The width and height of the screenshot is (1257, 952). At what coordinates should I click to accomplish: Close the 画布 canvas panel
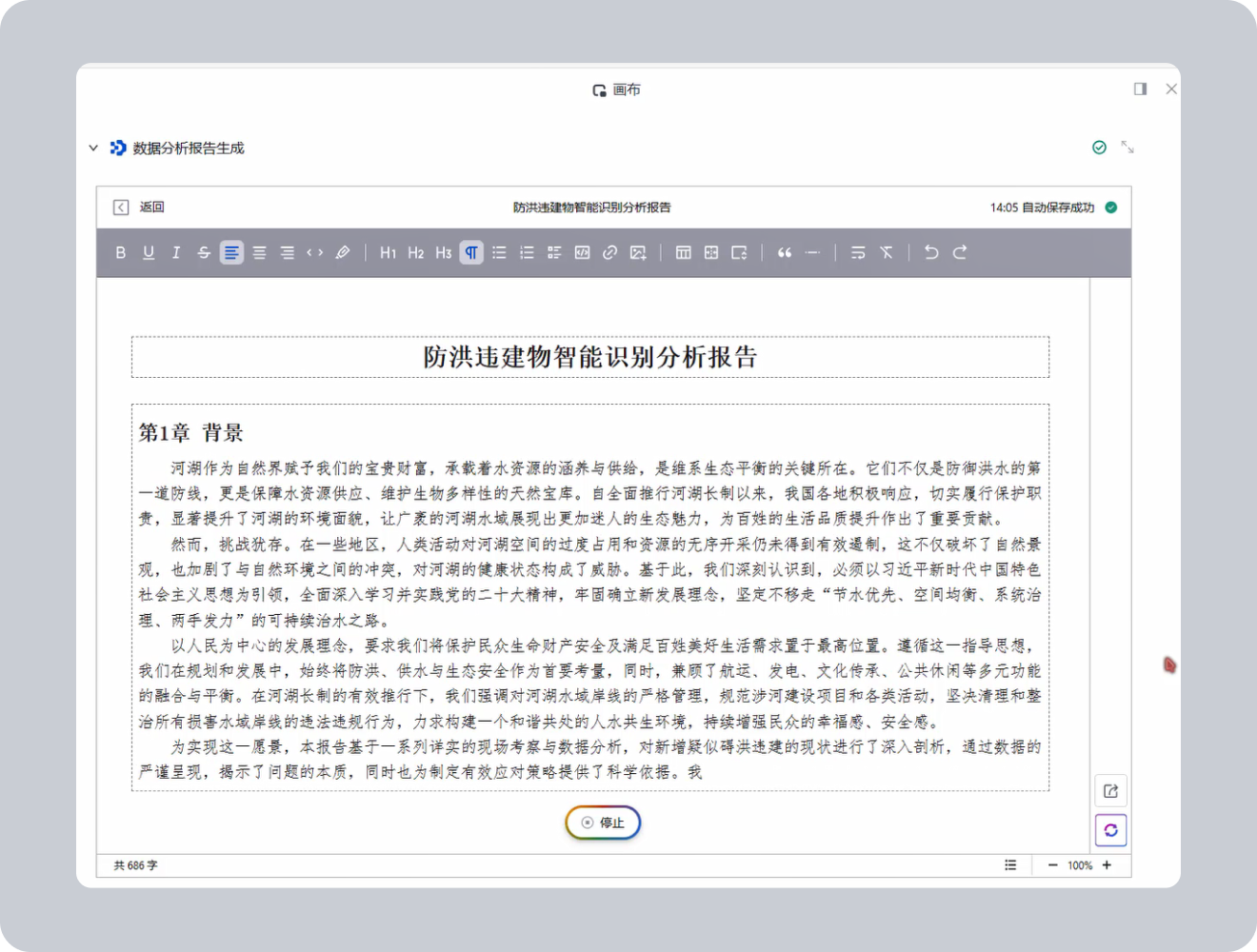tap(1171, 89)
